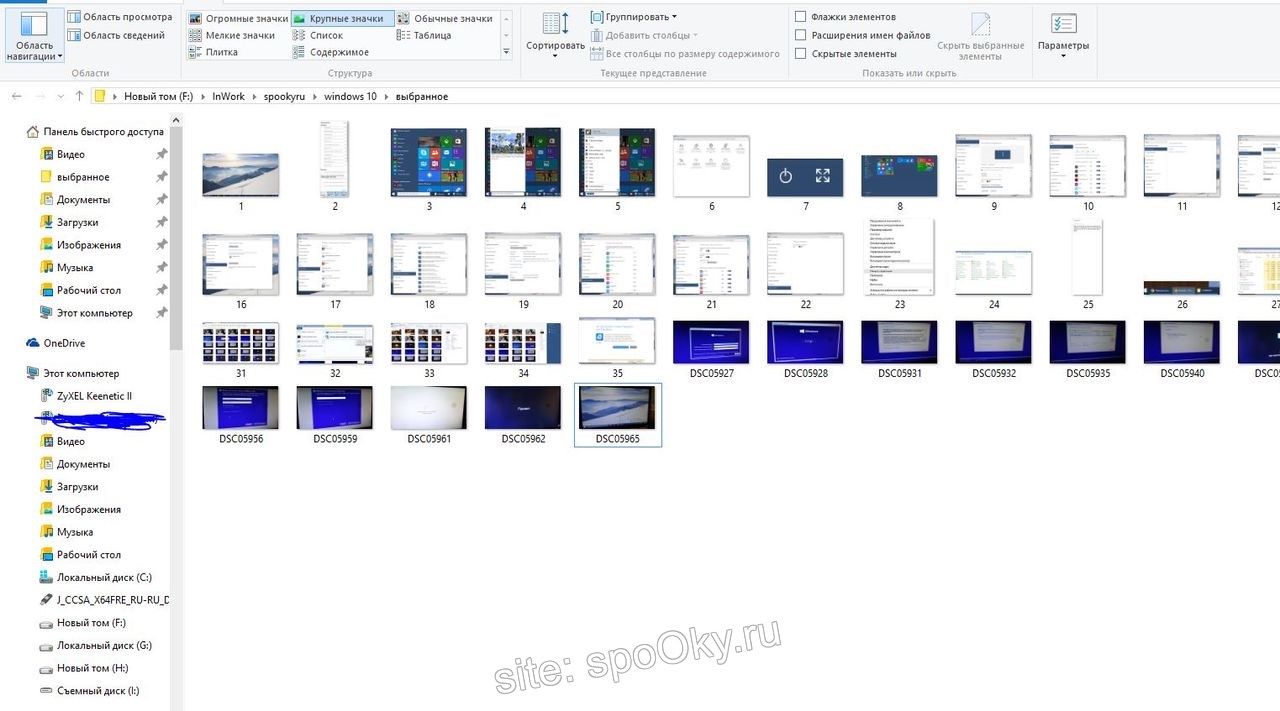The height and width of the screenshot is (711, 1280).
Task: Enable the Флажки элементов checkbox
Action: pyautogui.click(x=801, y=17)
